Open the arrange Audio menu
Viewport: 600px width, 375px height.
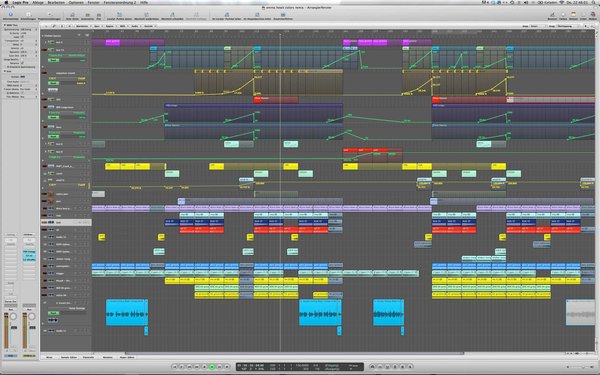pyautogui.click(x=135, y=26)
